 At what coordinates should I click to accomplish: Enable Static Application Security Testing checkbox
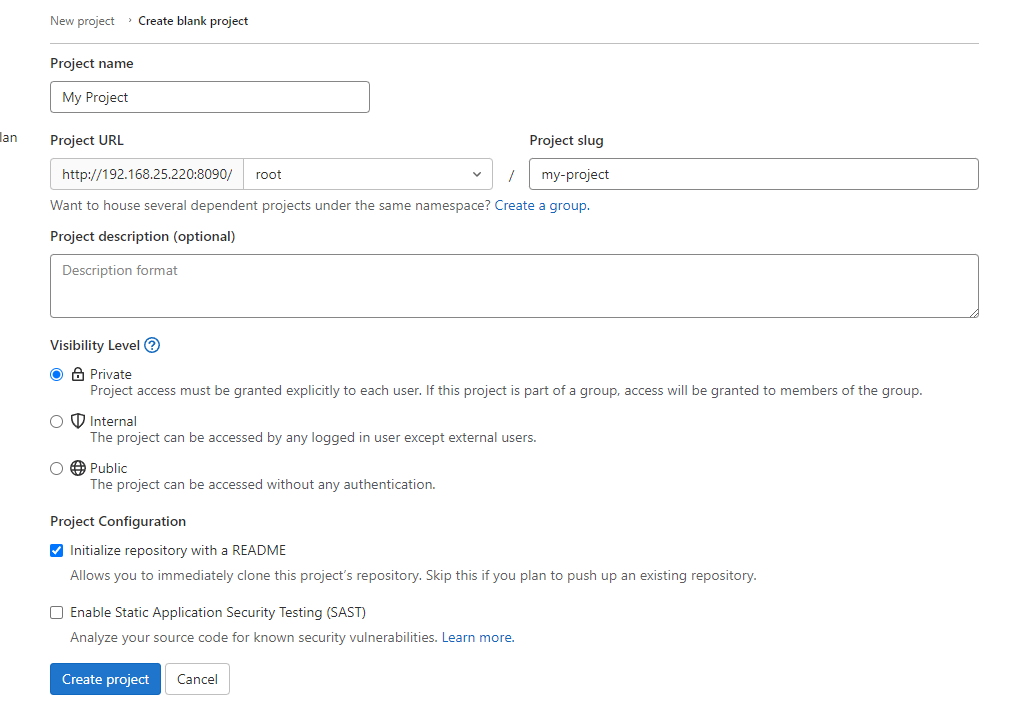pos(57,612)
